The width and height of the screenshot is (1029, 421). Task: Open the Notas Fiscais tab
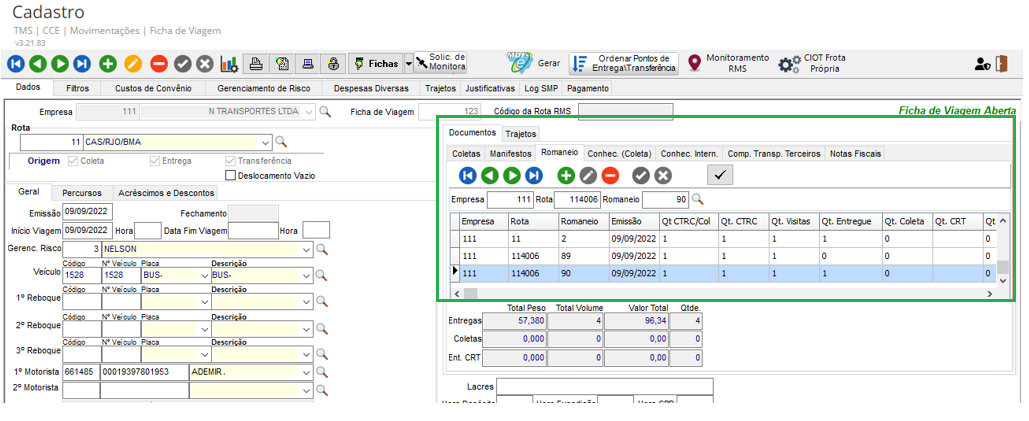tap(857, 154)
